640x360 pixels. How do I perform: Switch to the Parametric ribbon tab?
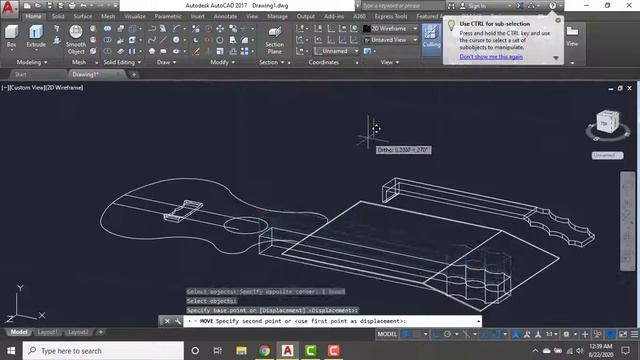point(168,16)
